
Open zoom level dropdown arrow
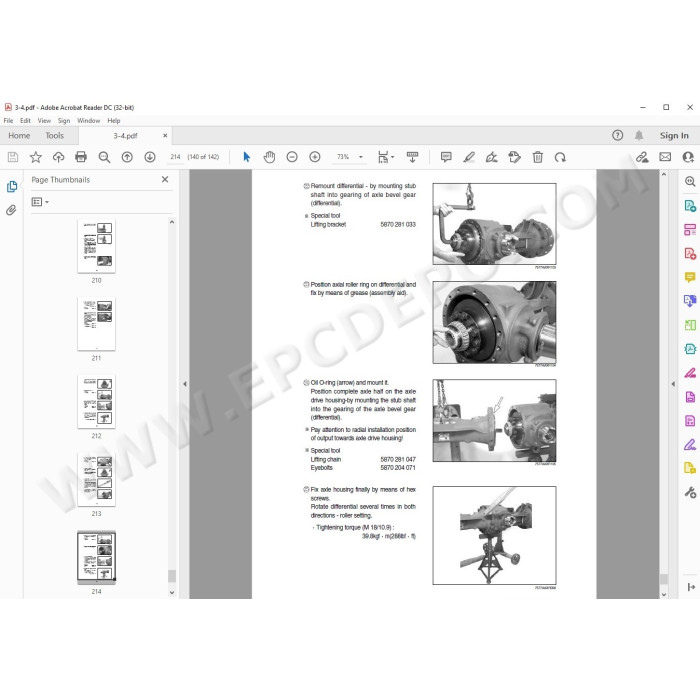(361, 157)
